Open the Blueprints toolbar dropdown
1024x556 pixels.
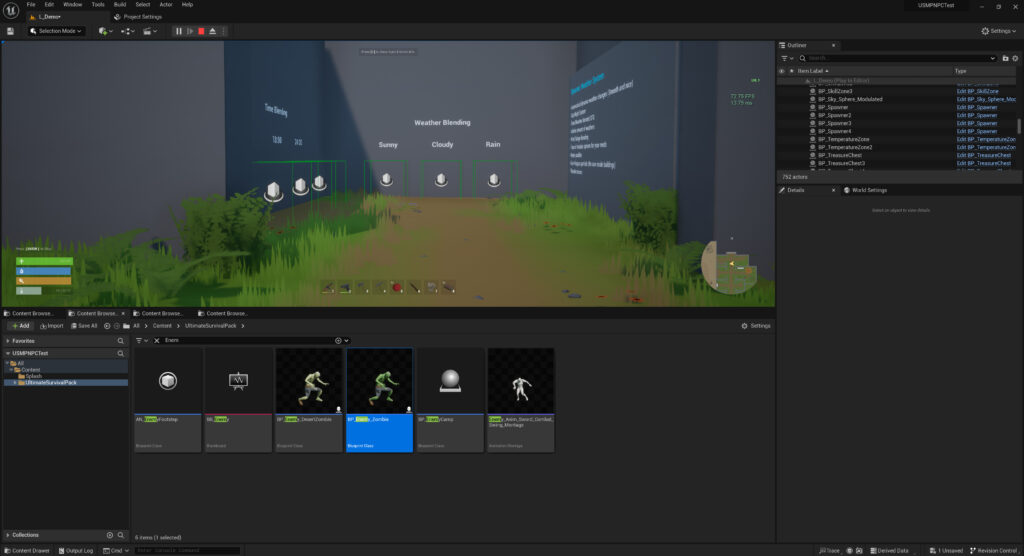(x=127, y=31)
